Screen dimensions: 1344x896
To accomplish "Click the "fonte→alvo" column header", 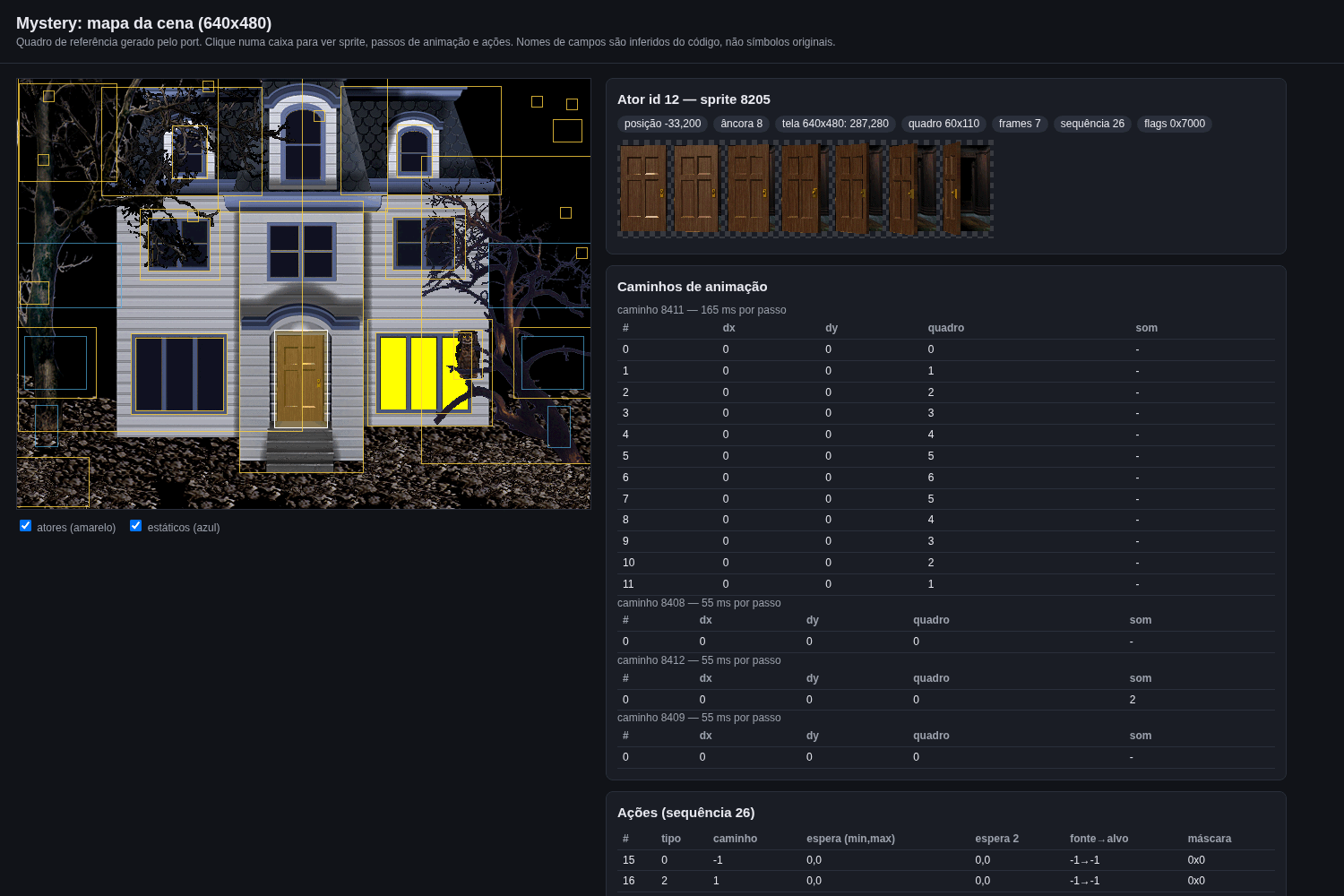I will pyautogui.click(x=1098, y=839).
